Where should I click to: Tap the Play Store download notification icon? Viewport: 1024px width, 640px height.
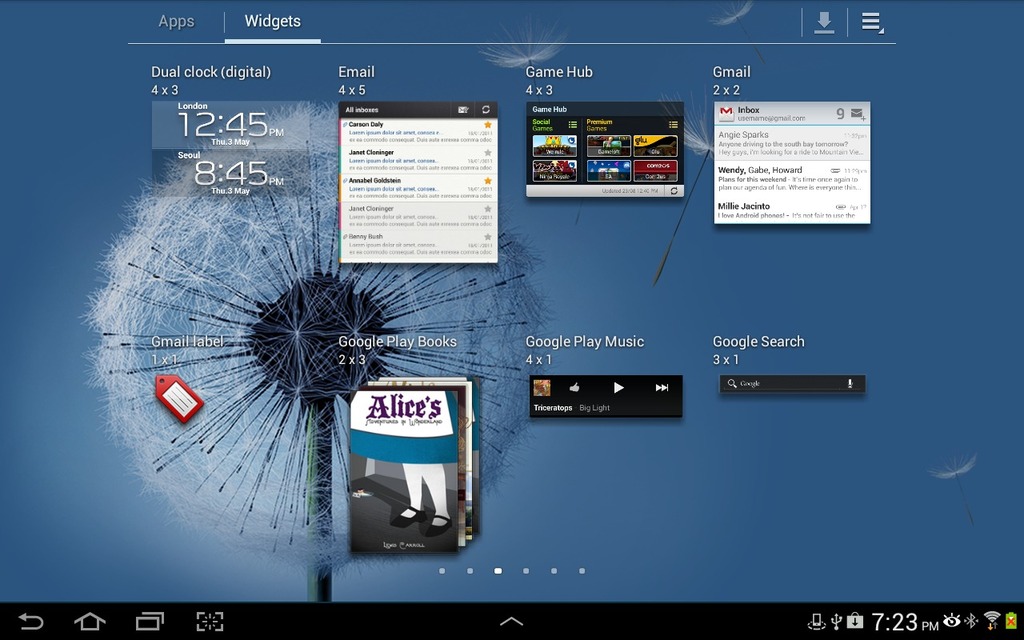(855, 621)
